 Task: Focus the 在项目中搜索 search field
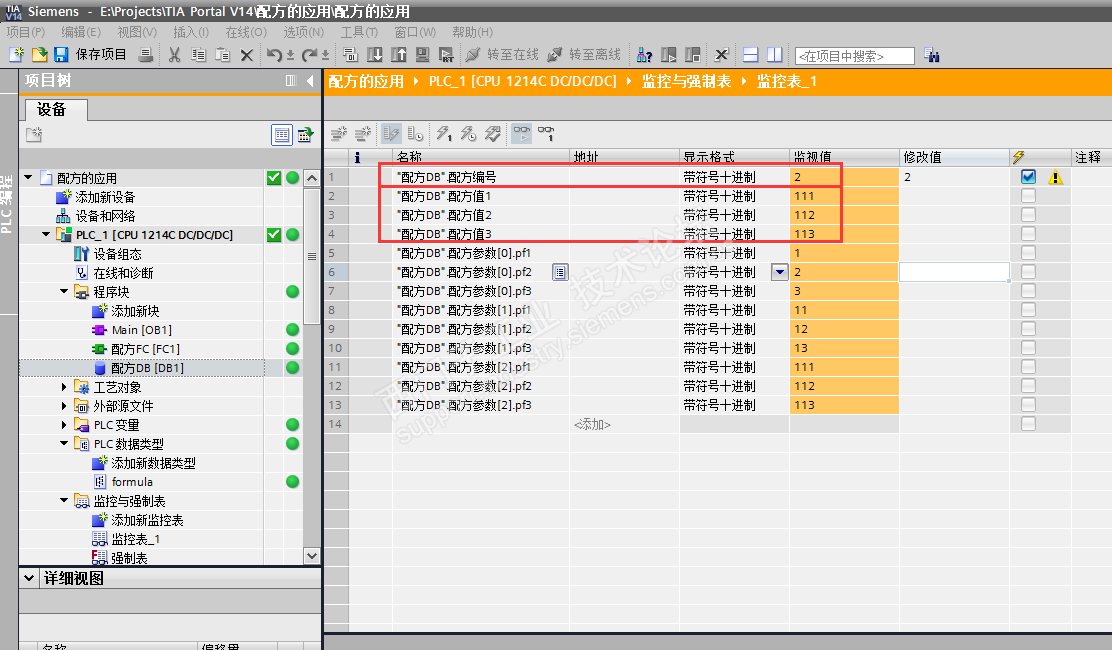855,56
